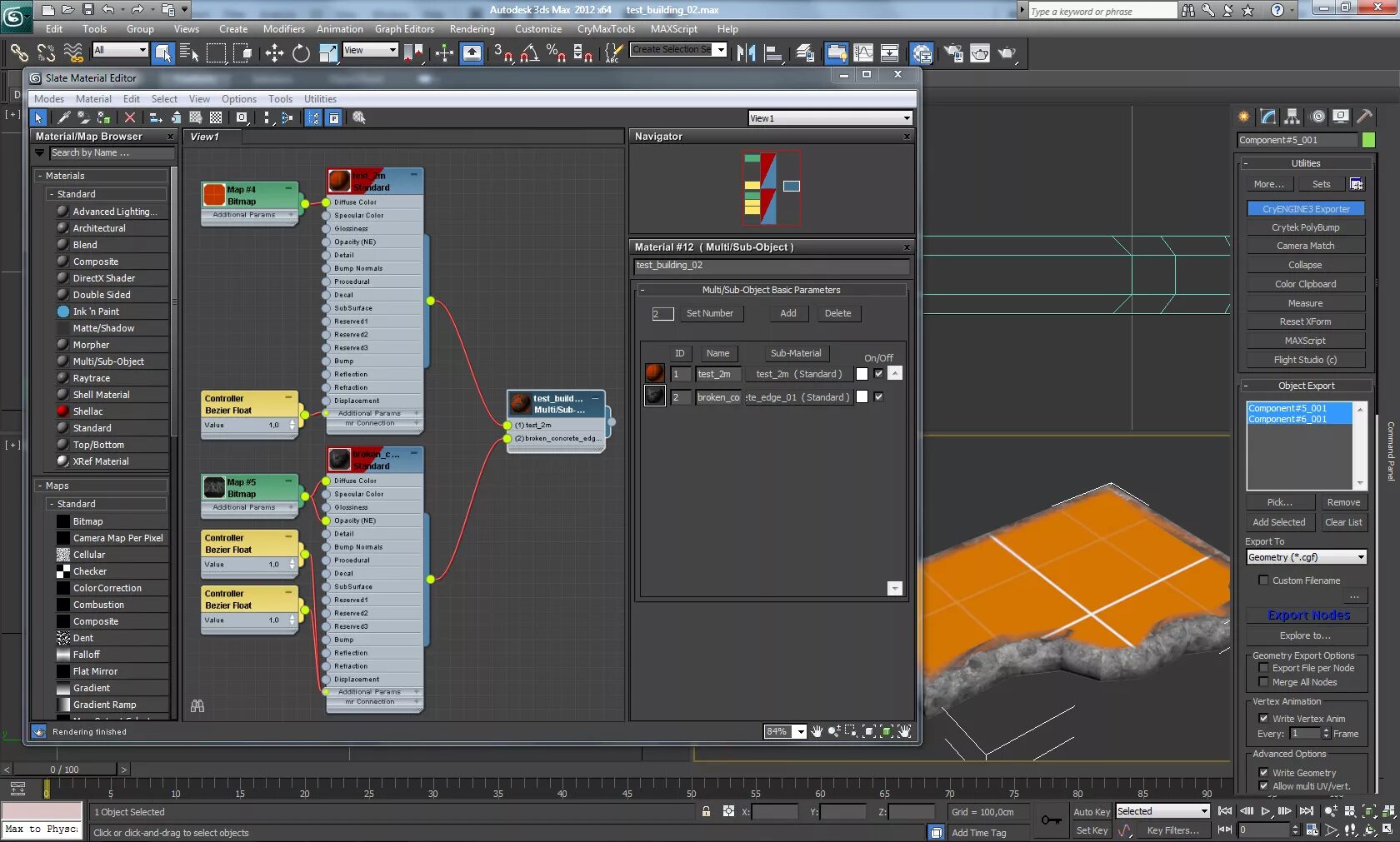Click the Render Production teapot icon
Screen dimensions: 1400x842
1007,53
